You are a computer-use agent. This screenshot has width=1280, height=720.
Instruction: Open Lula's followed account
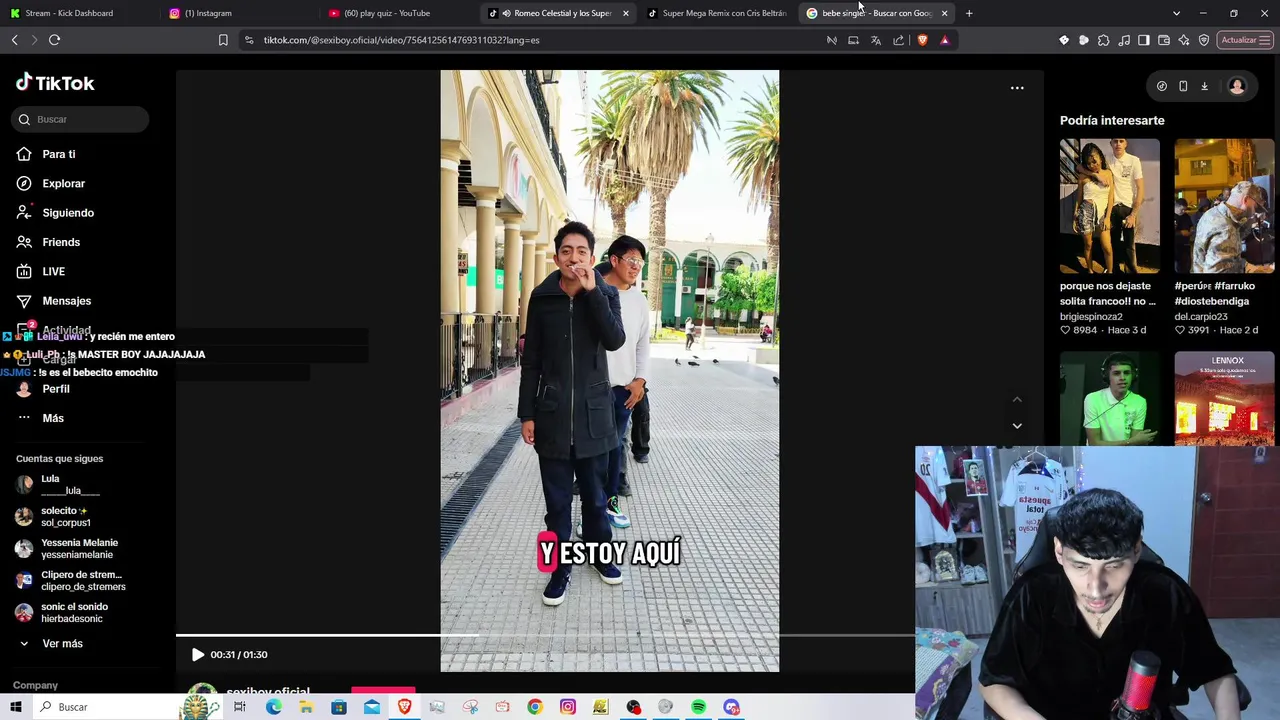(70, 485)
